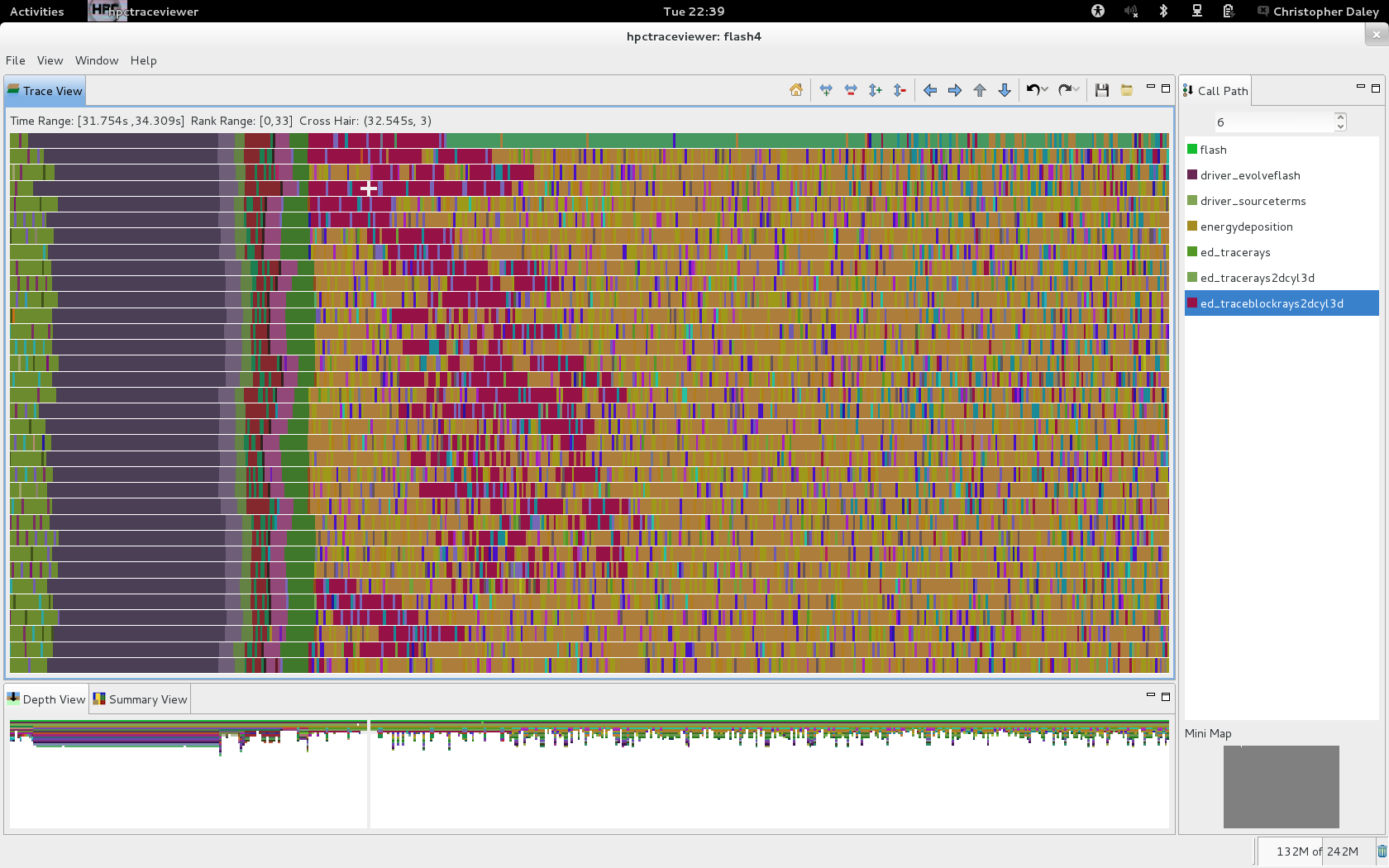
Task: Increase the call path depth stepper
Action: coord(1340,117)
